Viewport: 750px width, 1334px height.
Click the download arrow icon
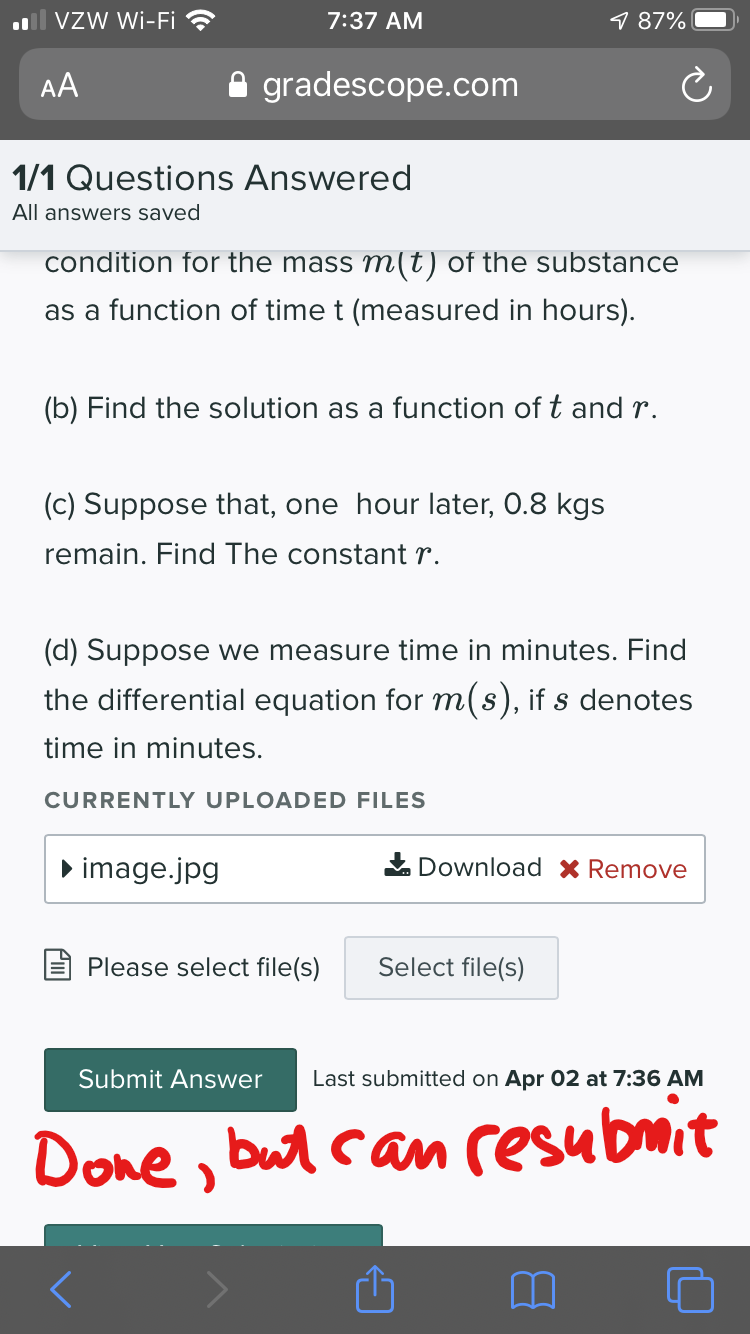coord(397,866)
